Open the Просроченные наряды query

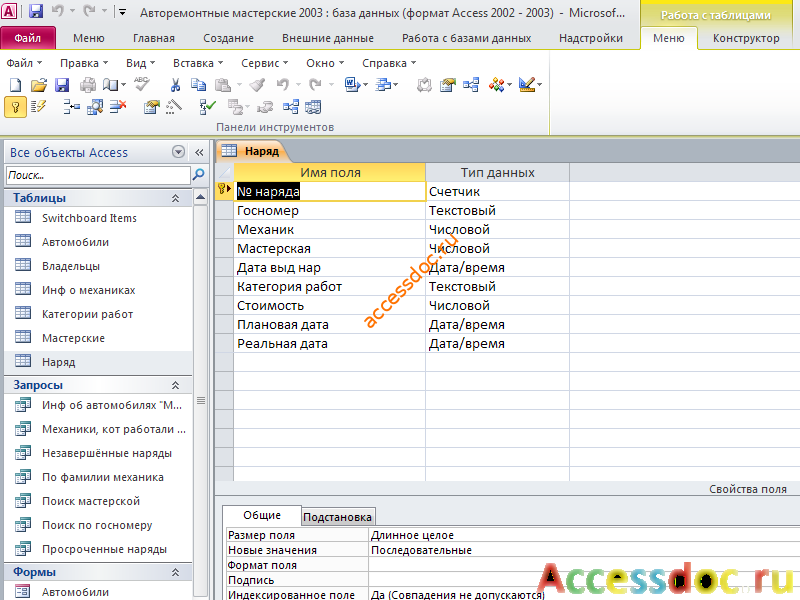point(104,549)
